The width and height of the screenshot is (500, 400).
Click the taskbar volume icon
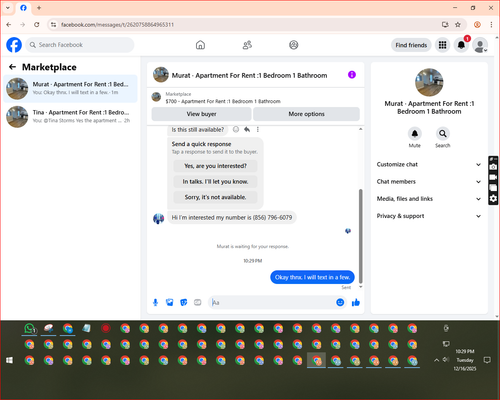click(x=446, y=360)
